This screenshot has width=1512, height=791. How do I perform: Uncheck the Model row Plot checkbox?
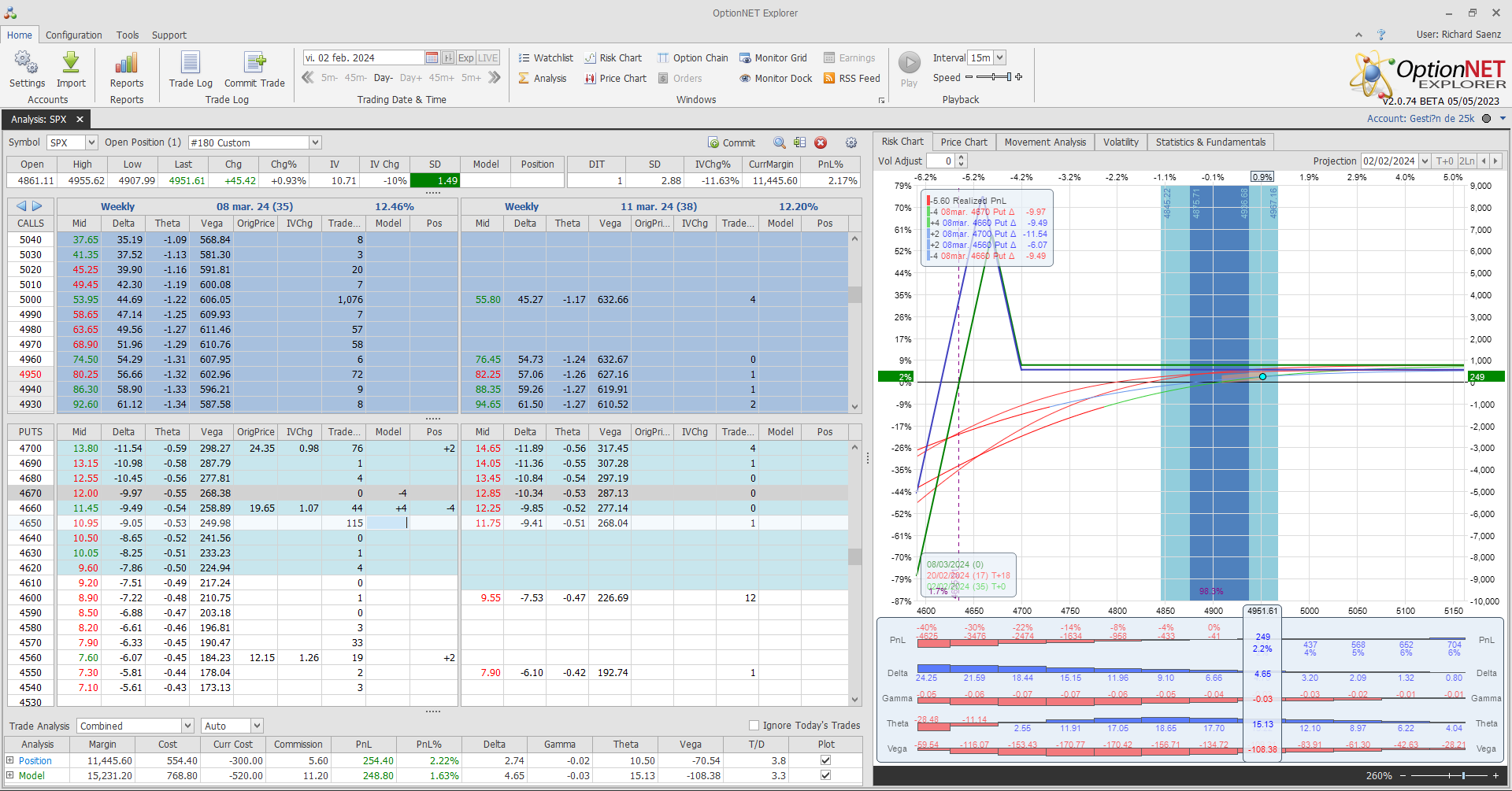pos(825,775)
